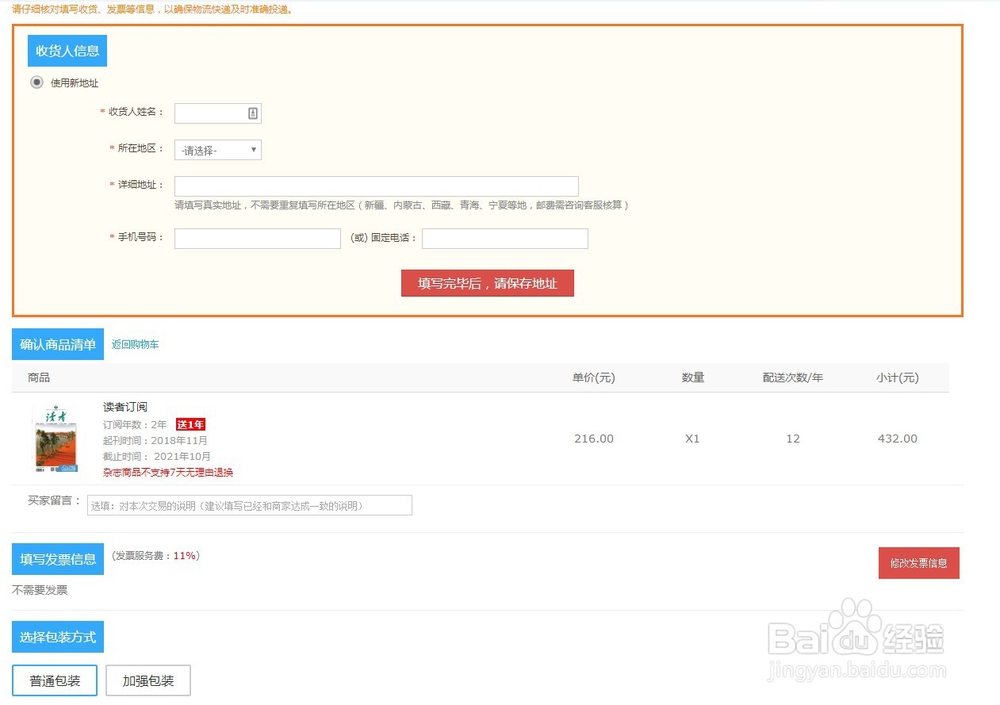Click the 修改发票信息 modify invoice button
The width and height of the screenshot is (1000, 705).
[918, 563]
